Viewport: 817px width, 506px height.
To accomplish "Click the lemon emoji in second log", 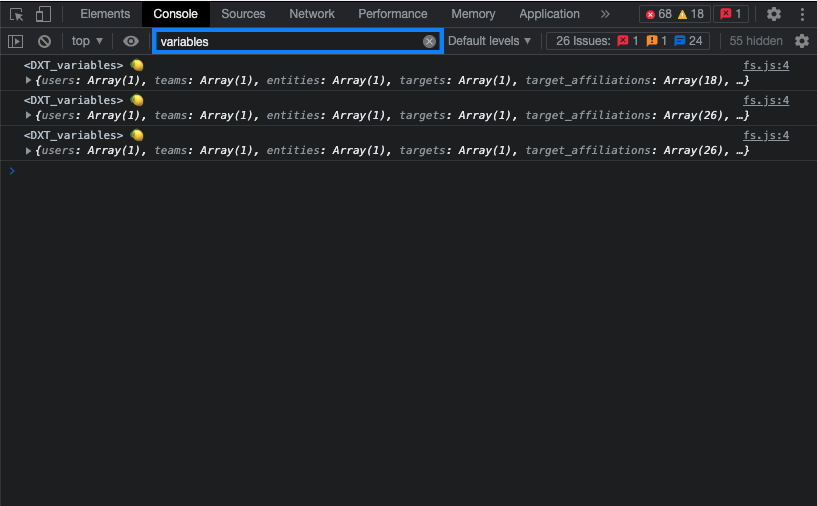I will click(x=137, y=100).
